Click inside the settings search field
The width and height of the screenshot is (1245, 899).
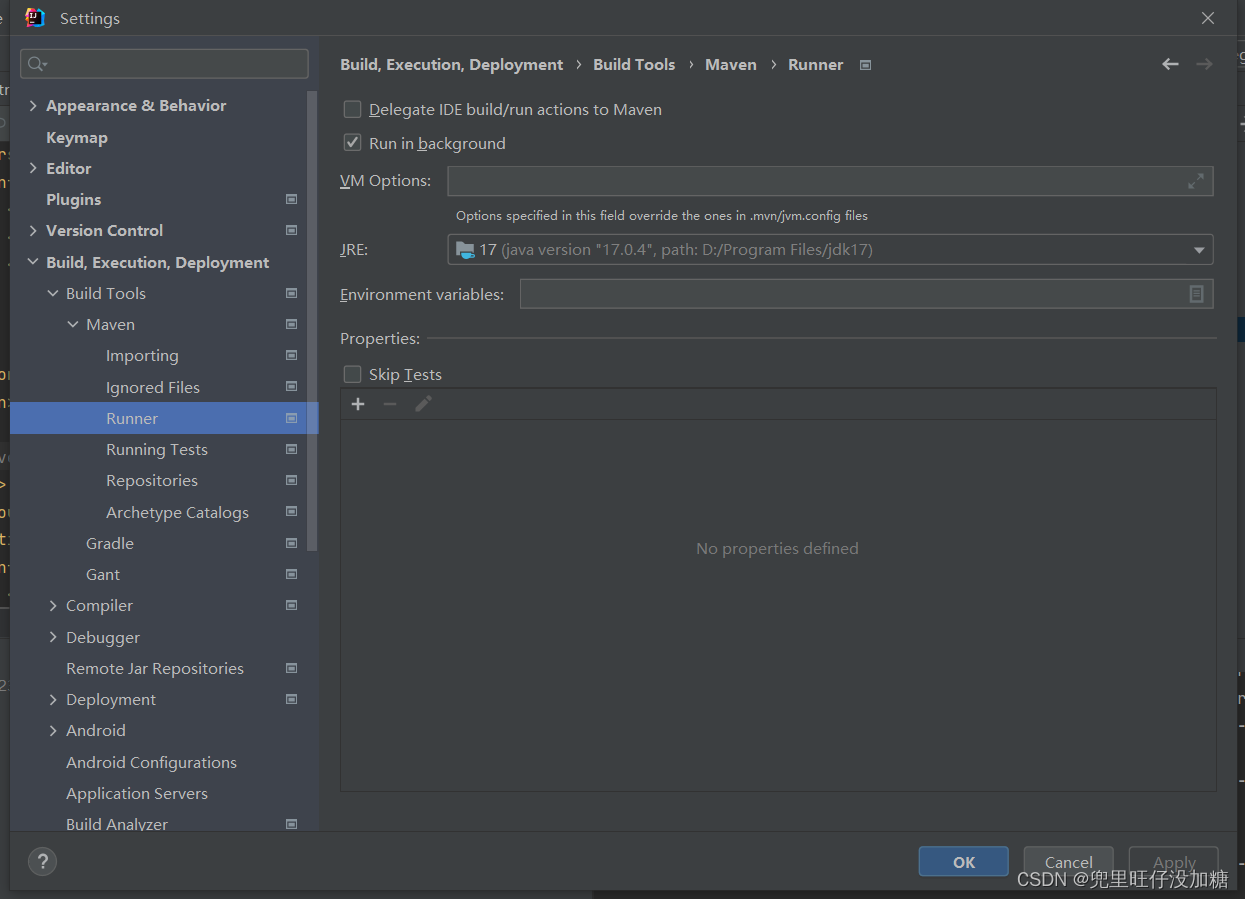click(x=164, y=64)
